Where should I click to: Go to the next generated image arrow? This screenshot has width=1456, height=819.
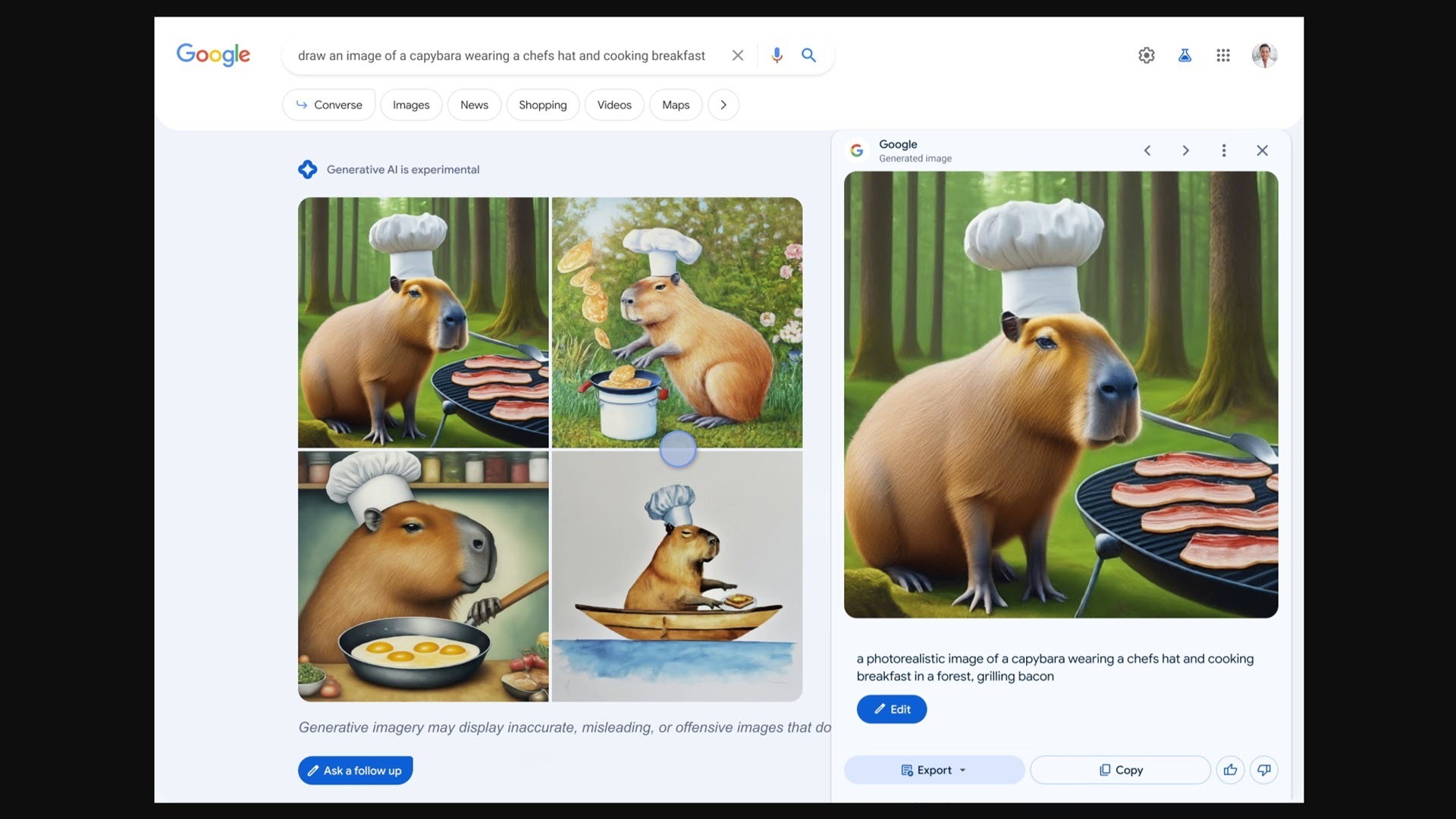coord(1185,150)
